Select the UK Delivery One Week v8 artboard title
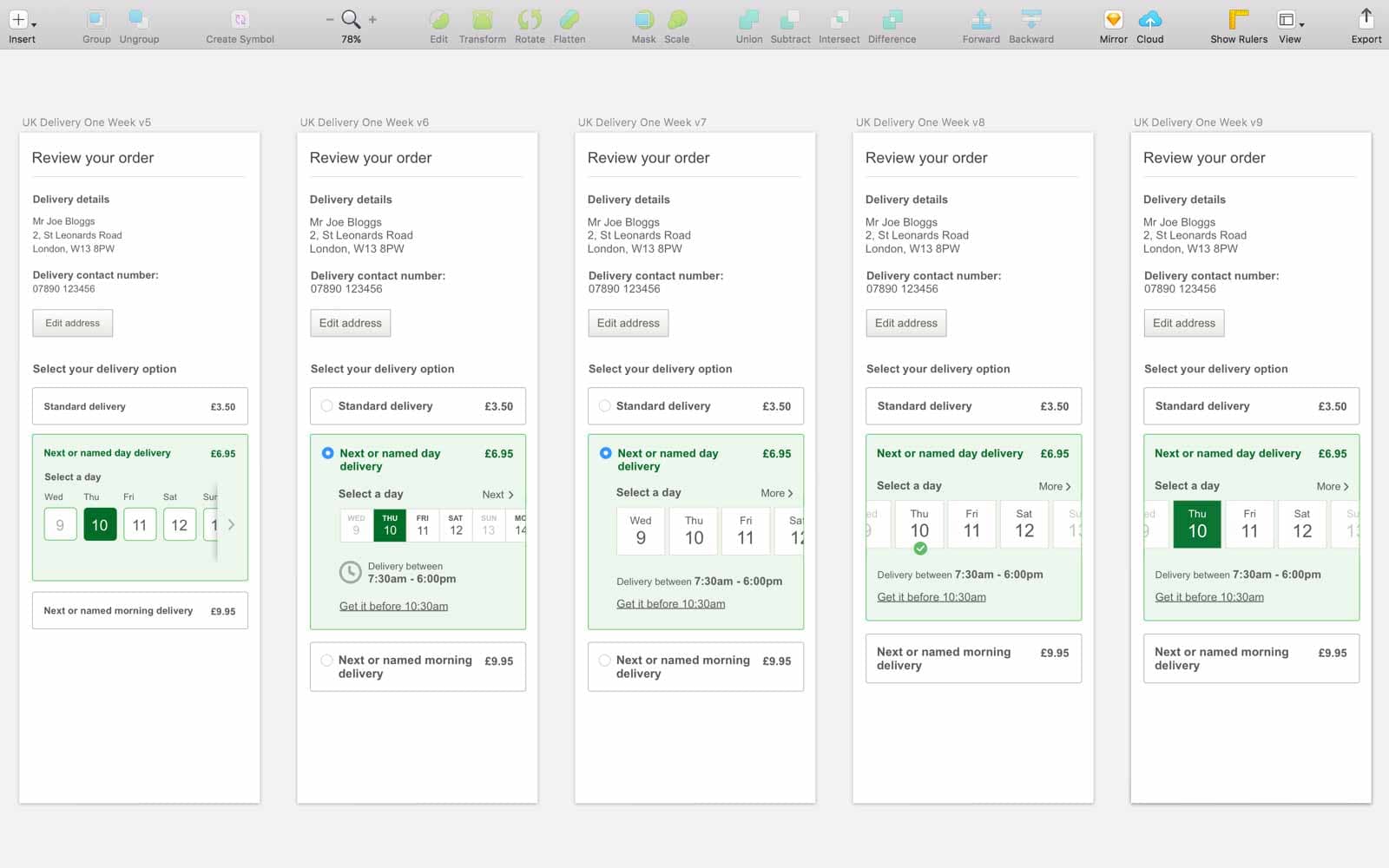The image size is (1389, 868). pos(920,122)
